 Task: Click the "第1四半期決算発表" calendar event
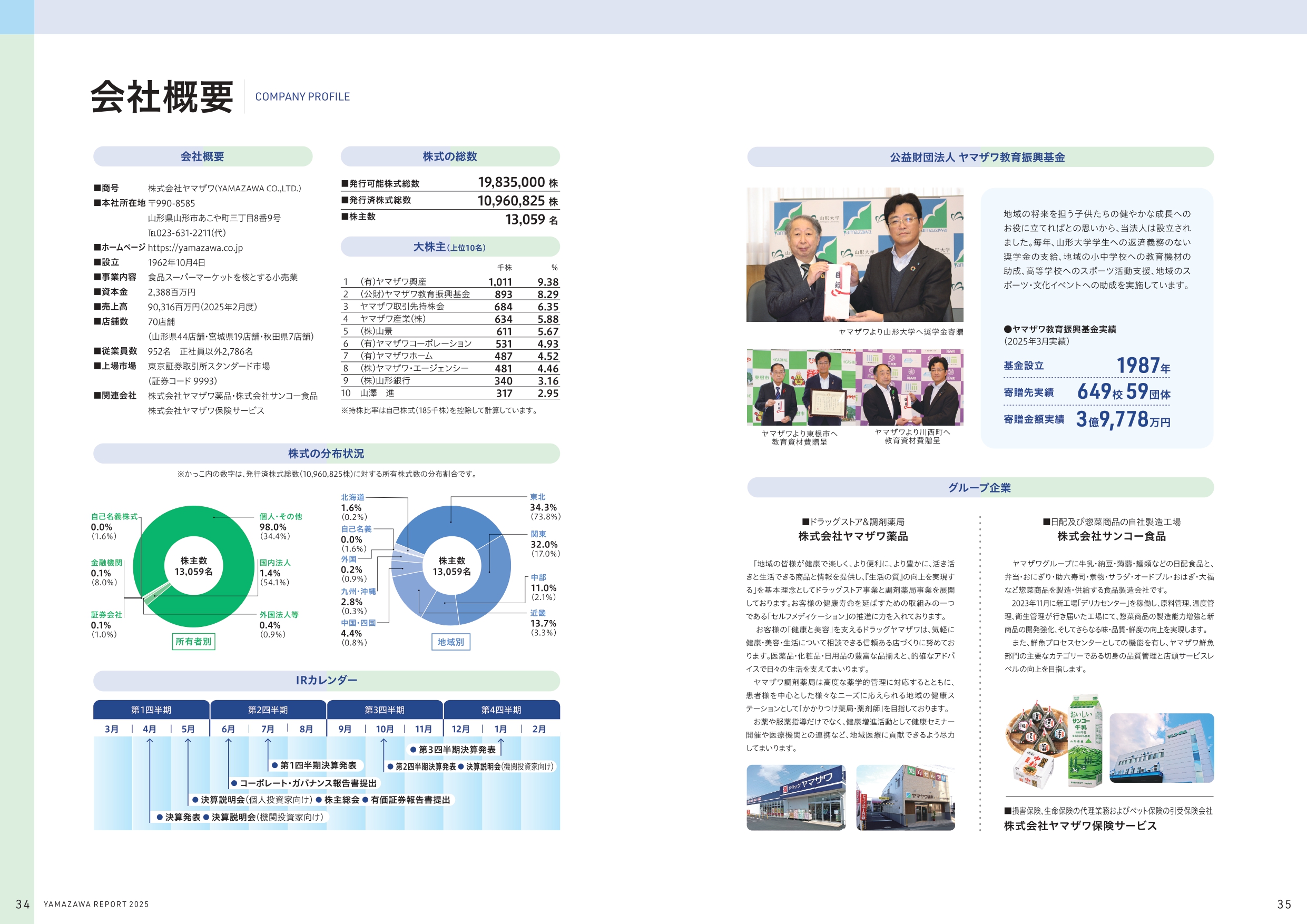318,766
